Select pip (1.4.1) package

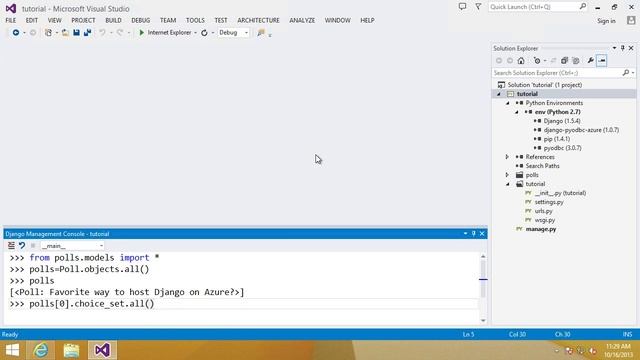point(556,139)
